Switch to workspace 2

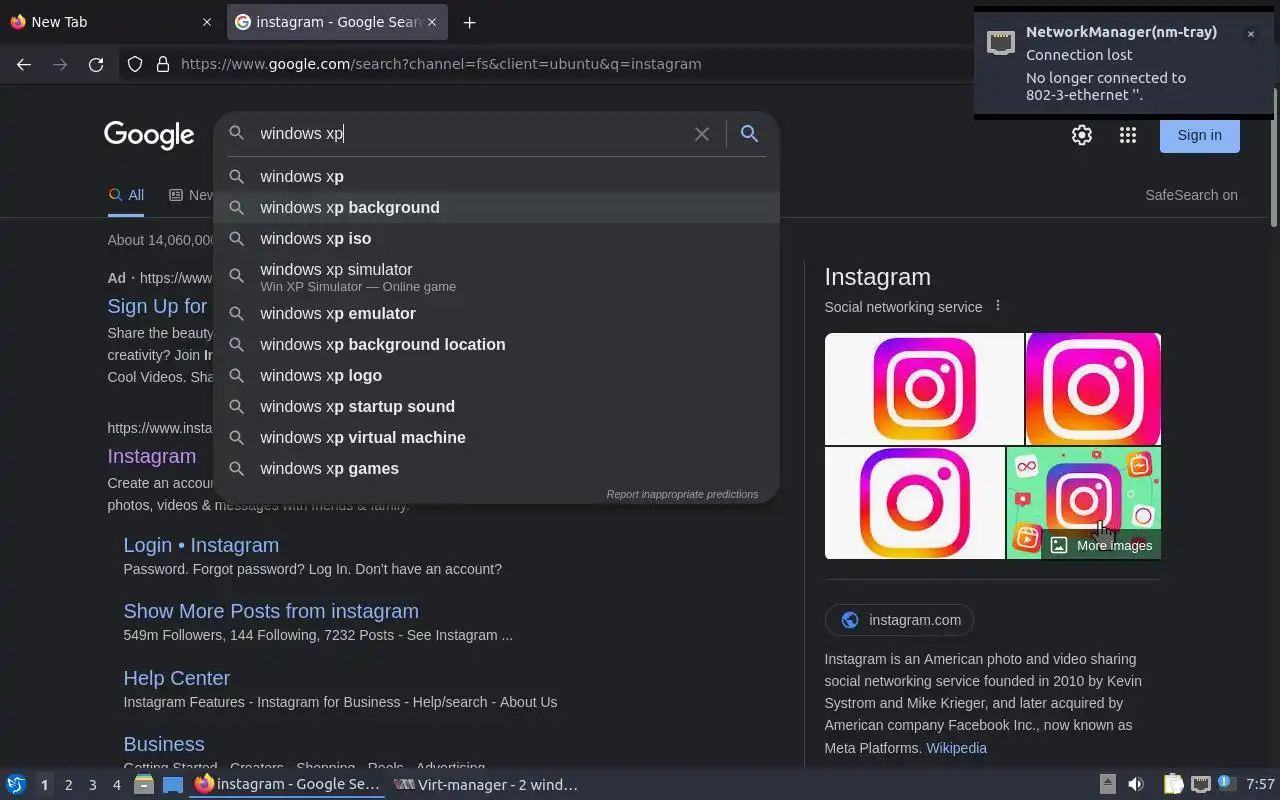pyautogui.click(x=68, y=785)
